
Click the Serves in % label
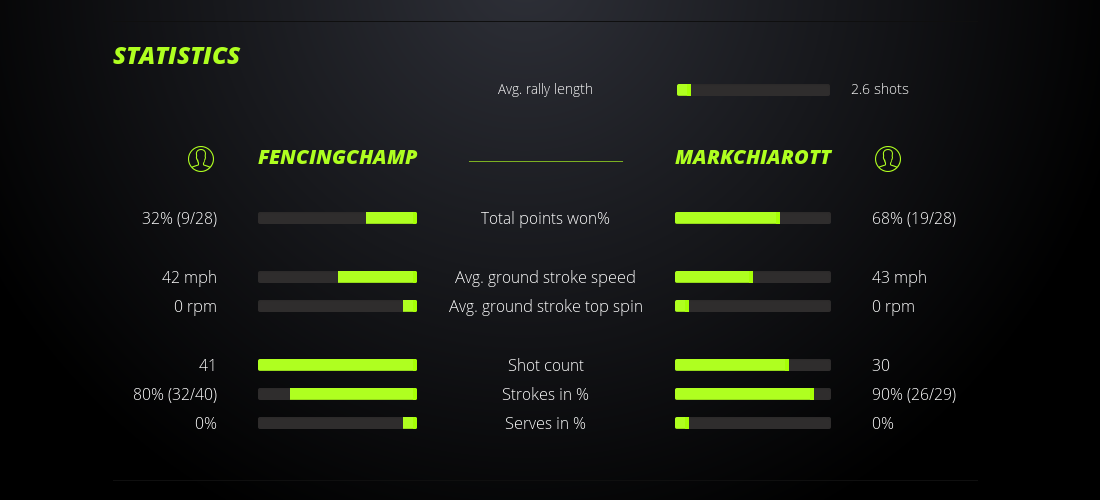[545, 423]
